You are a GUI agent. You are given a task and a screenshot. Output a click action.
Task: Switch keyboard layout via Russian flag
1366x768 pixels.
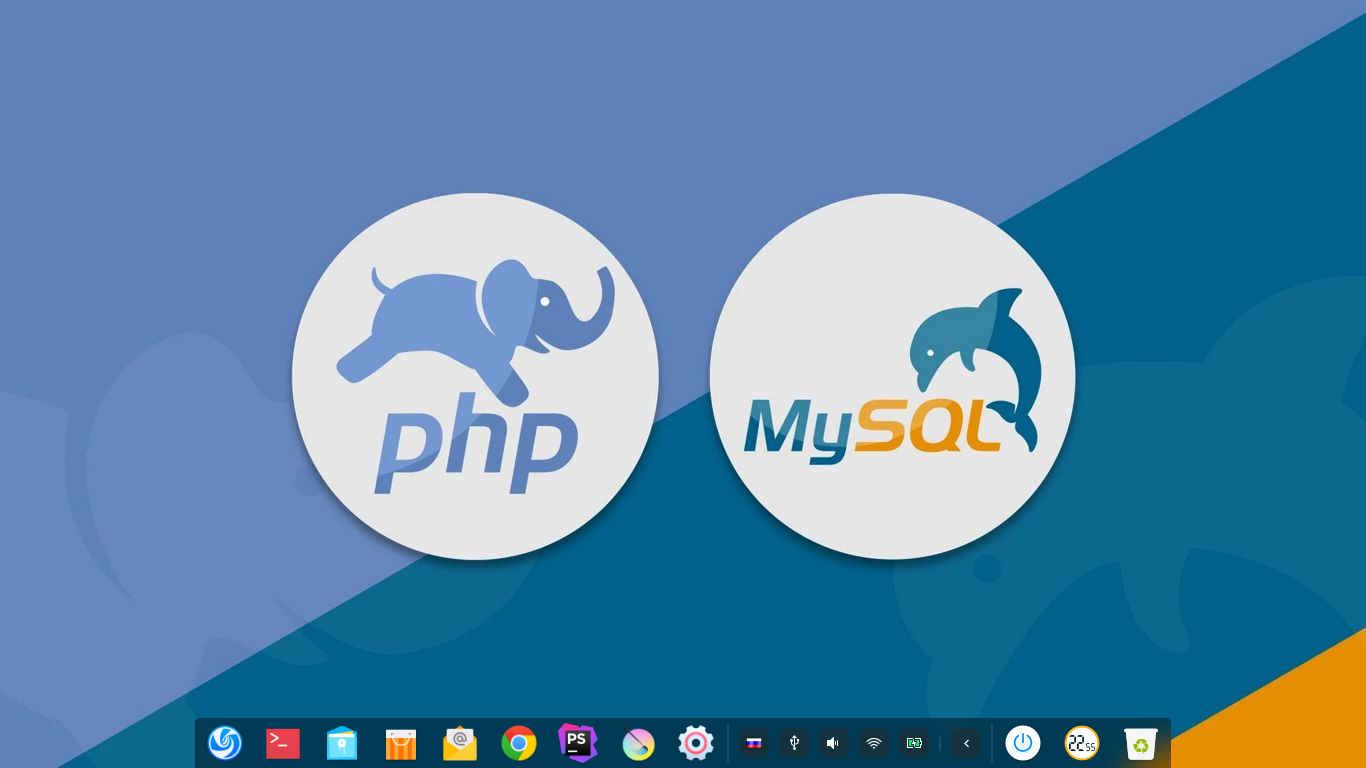pyautogui.click(x=755, y=743)
